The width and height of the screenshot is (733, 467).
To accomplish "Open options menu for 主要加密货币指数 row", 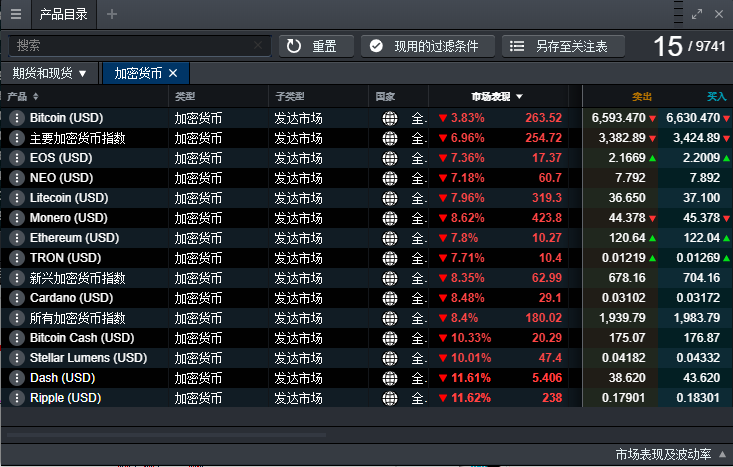I will [17, 138].
